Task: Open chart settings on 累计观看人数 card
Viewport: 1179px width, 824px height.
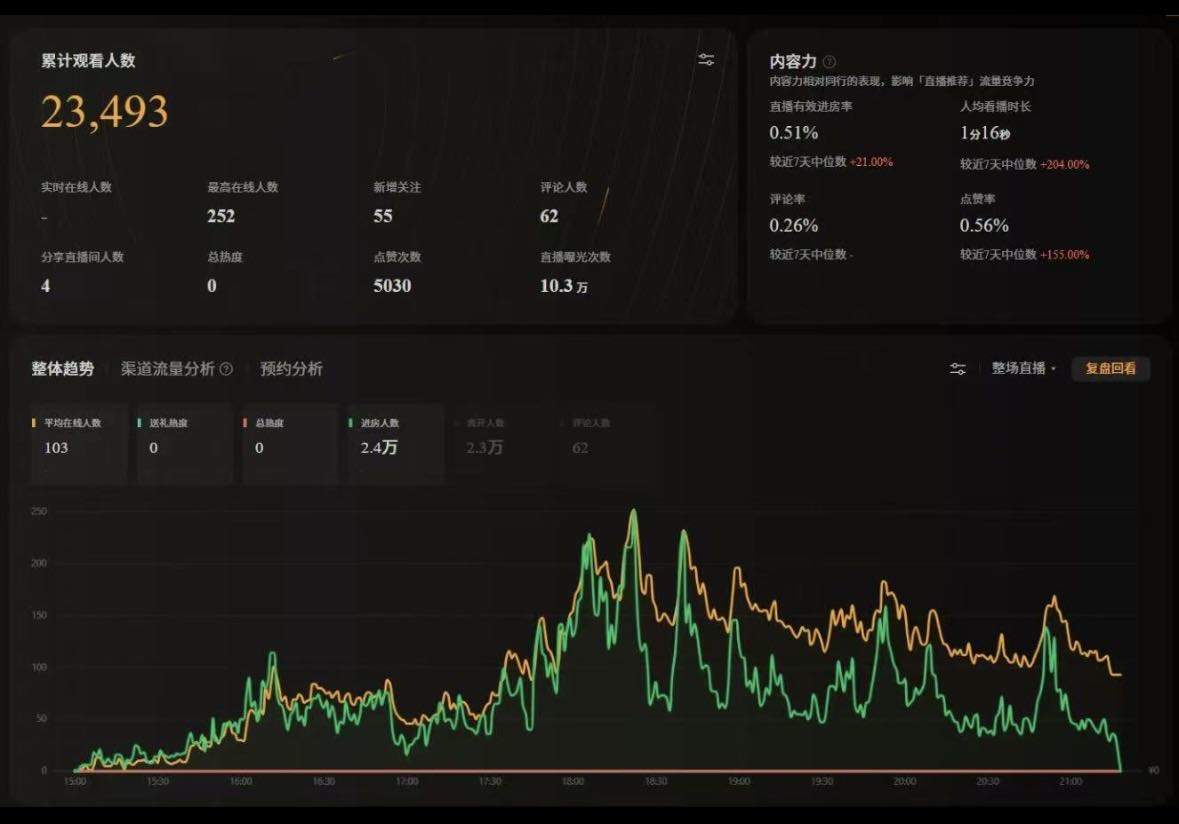Action: pos(705,59)
